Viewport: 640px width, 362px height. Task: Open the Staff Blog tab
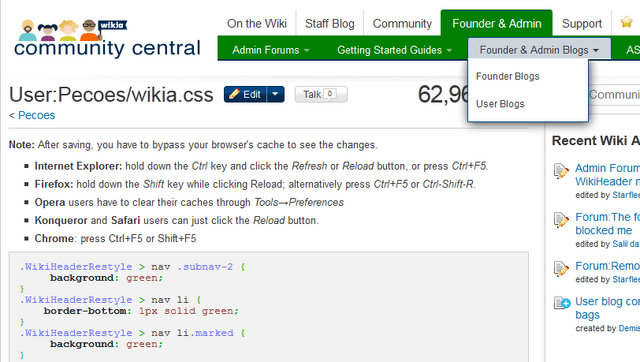click(330, 24)
